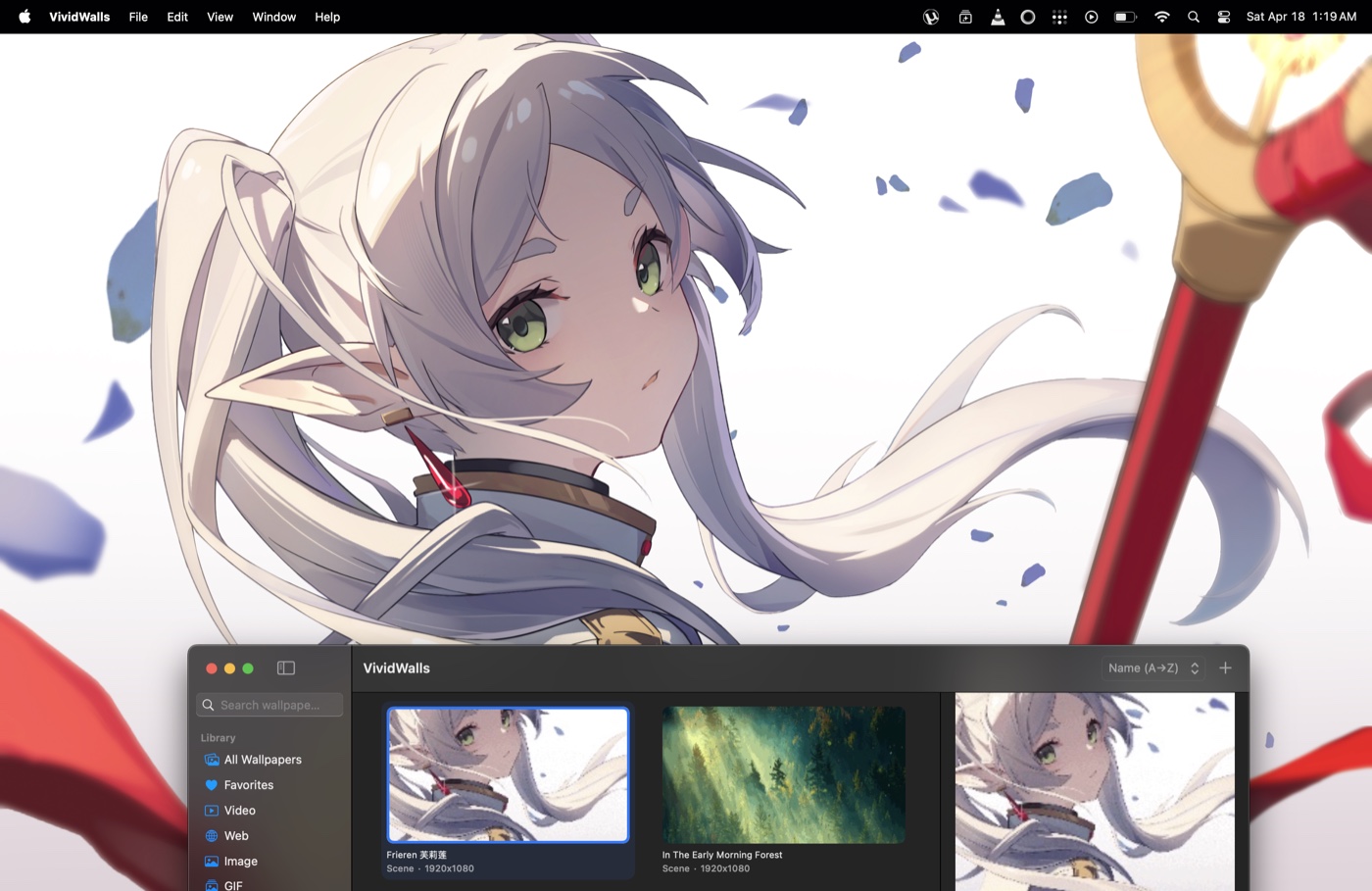Open the View menu
The height and width of the screenshot is (891, 1372).
click(x=220, y=17)
